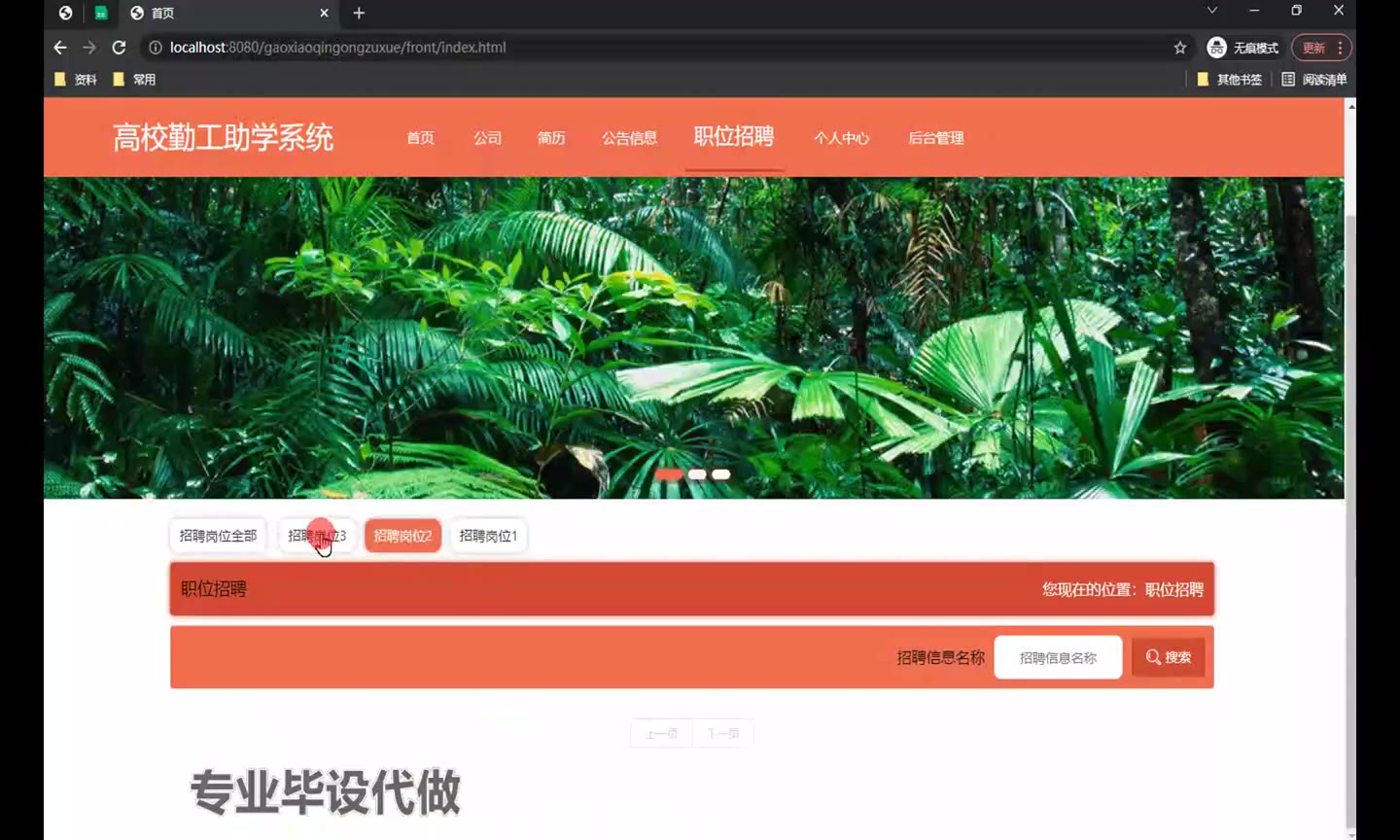
Task: Filter by 招聘岗位1
Action: pos(488,536)
